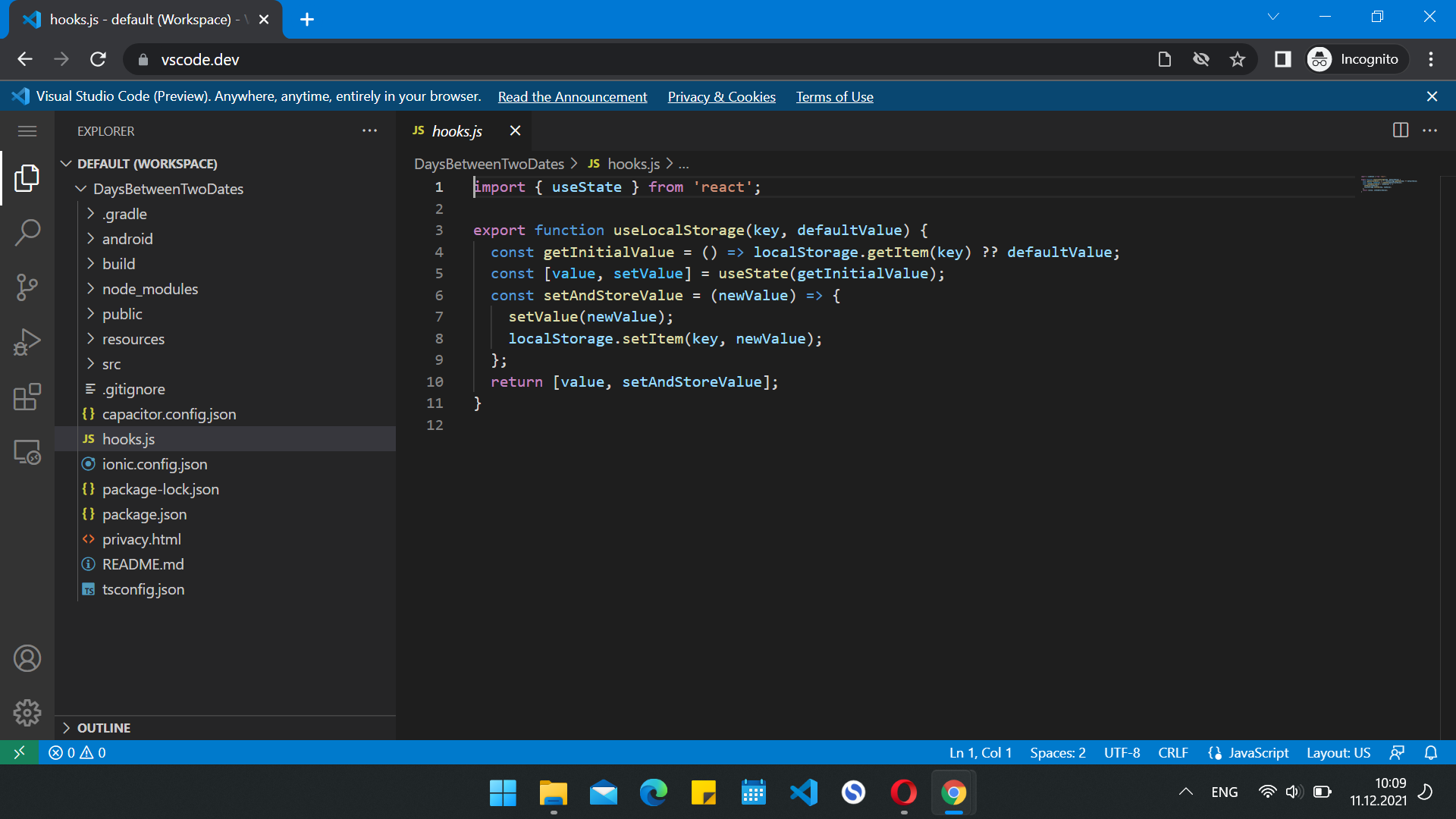
Task: Expand the node_modules folder
Action: click(149, 289)
